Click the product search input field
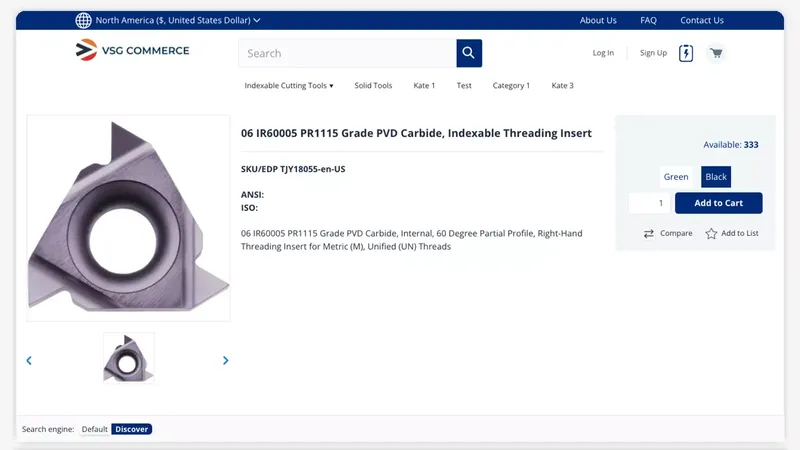Viewport: 800px width, 450px height. (x=347, y=53)
